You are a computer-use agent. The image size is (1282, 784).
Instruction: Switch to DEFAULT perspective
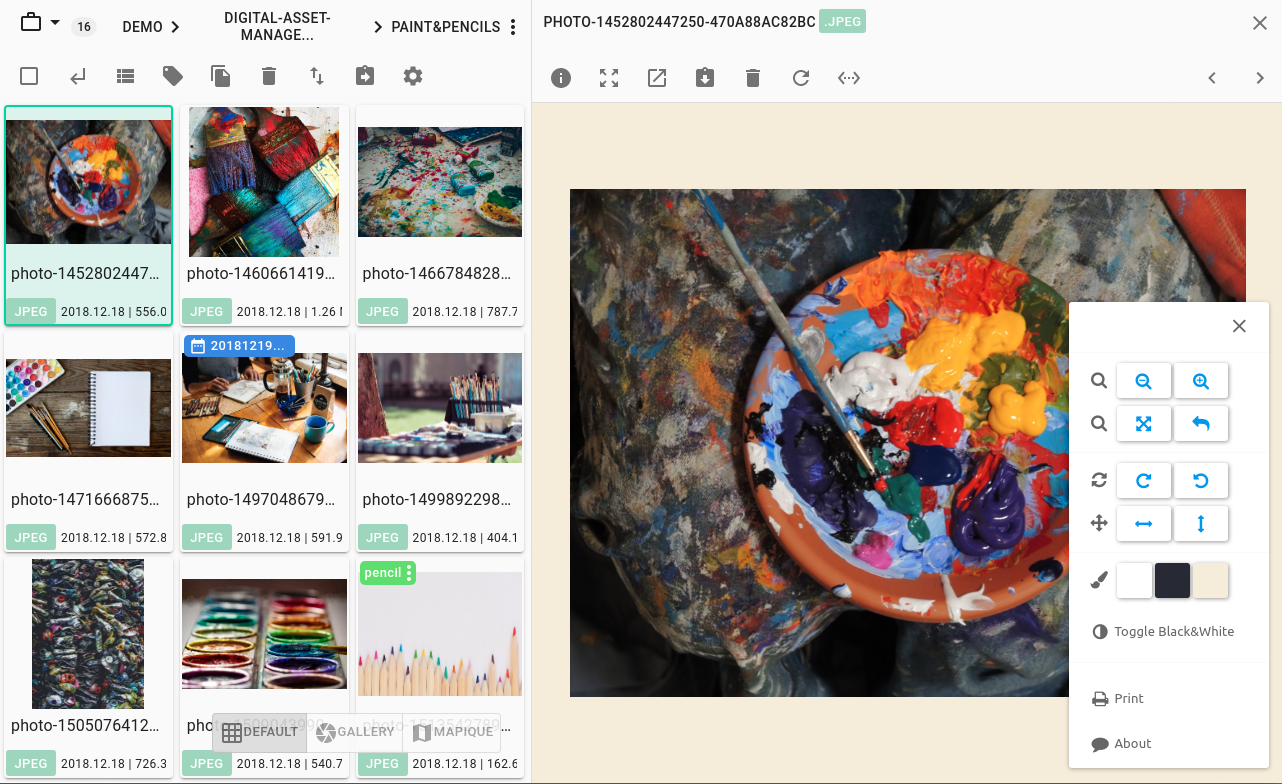click(260, 732)
